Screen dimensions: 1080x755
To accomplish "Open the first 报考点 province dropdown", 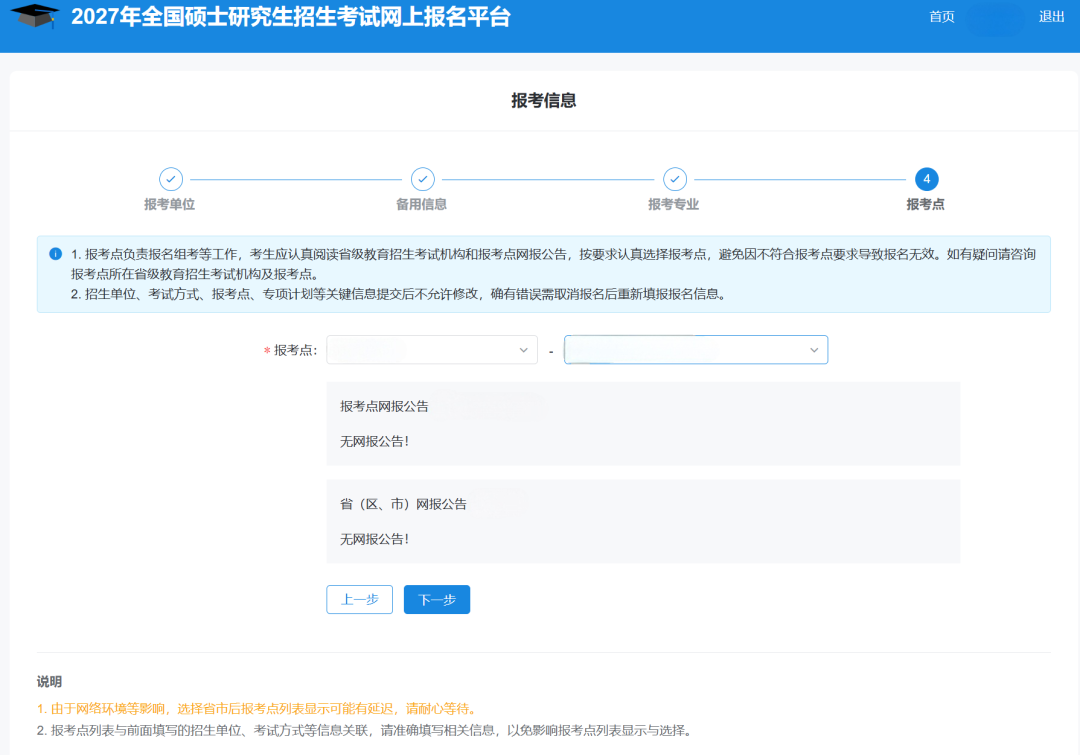I will (x=432, y=350).
